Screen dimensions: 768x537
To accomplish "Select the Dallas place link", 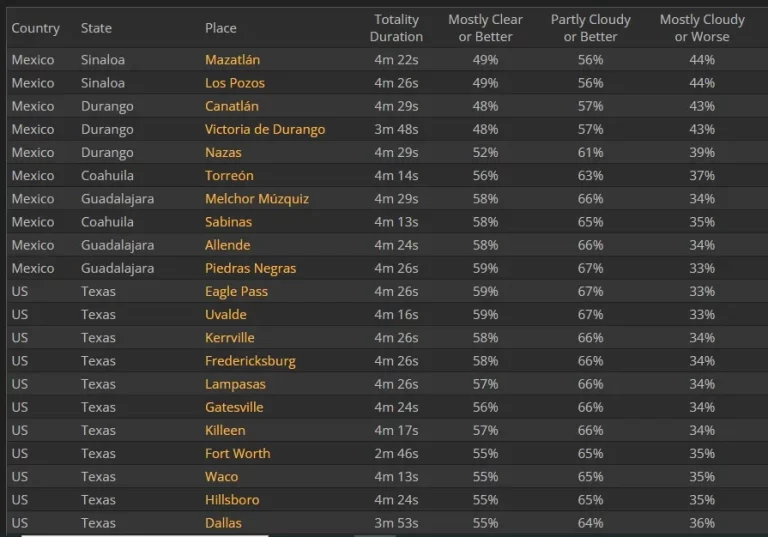I will point(223,523).
